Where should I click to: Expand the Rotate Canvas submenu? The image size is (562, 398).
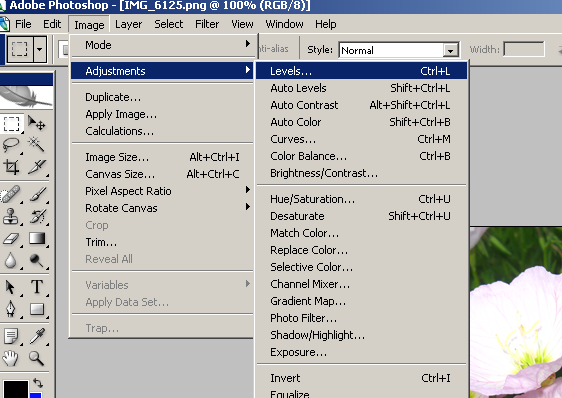point(163,208)
